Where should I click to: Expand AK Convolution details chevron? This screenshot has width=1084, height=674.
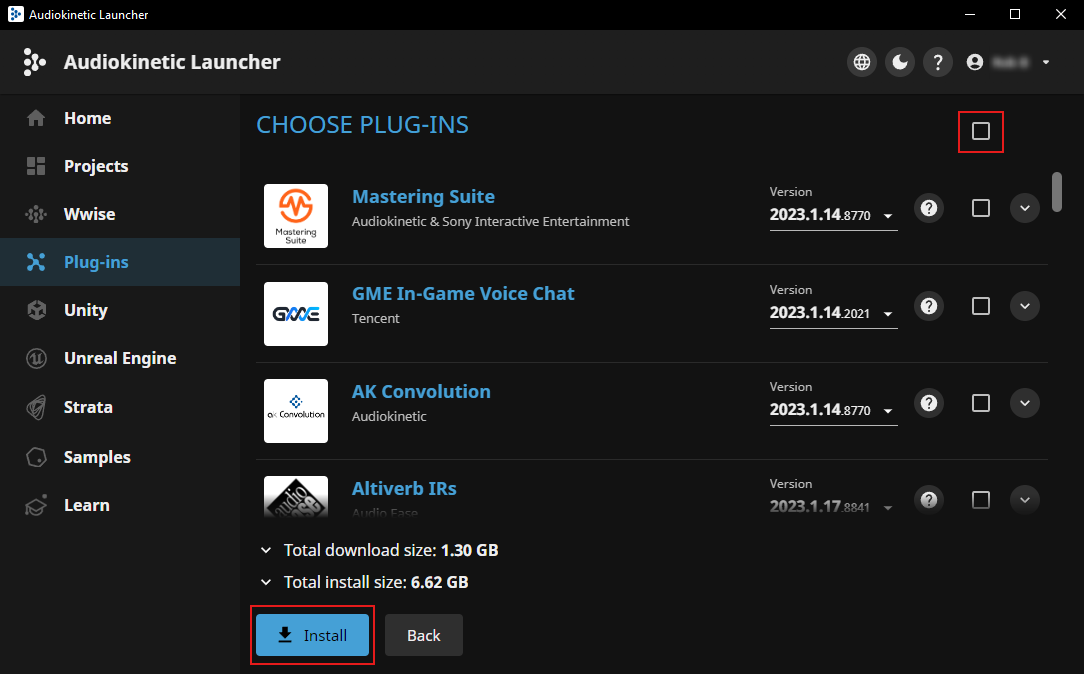click(x=1025, y=403)
